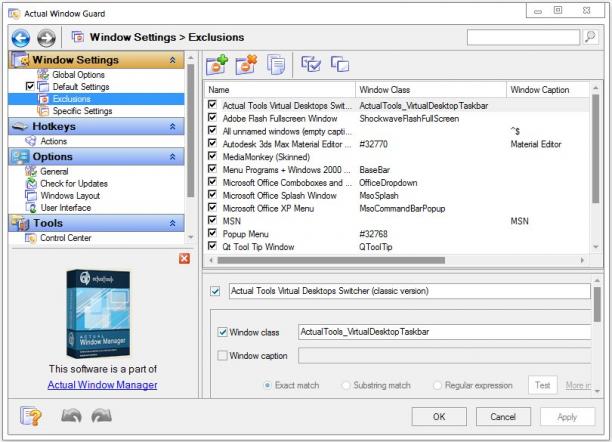Open the Actual Window Manager link

coord(102,385)
